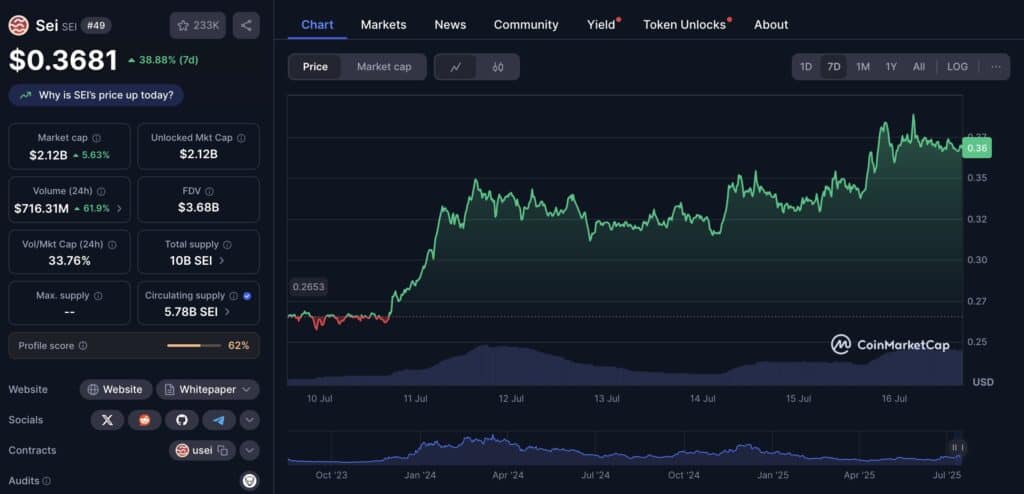Open the GitHub social link
Viewport: 1024px width, 494px height.
point(182,420)
